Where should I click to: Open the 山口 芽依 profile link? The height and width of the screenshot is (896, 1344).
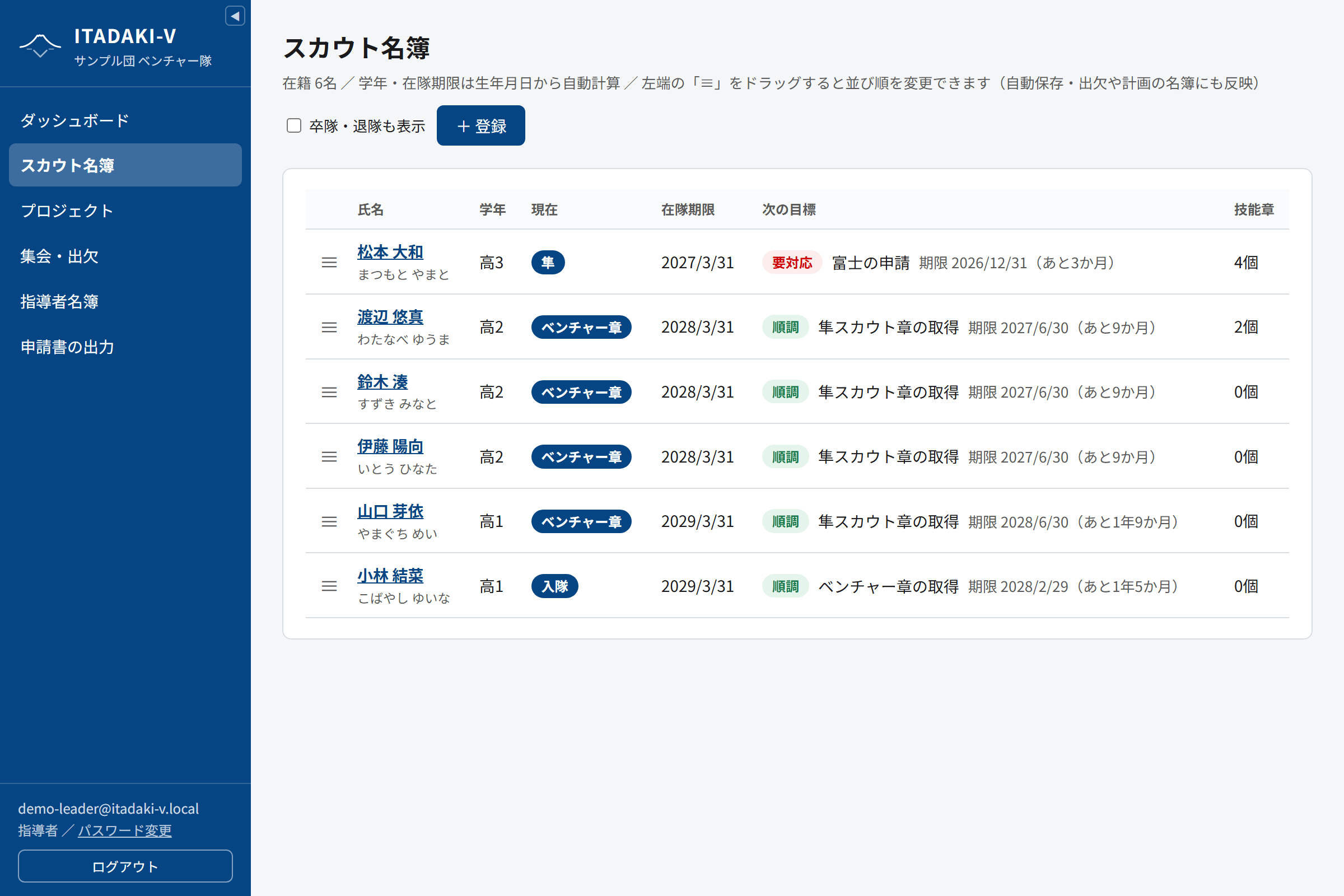tap(390, 511)
